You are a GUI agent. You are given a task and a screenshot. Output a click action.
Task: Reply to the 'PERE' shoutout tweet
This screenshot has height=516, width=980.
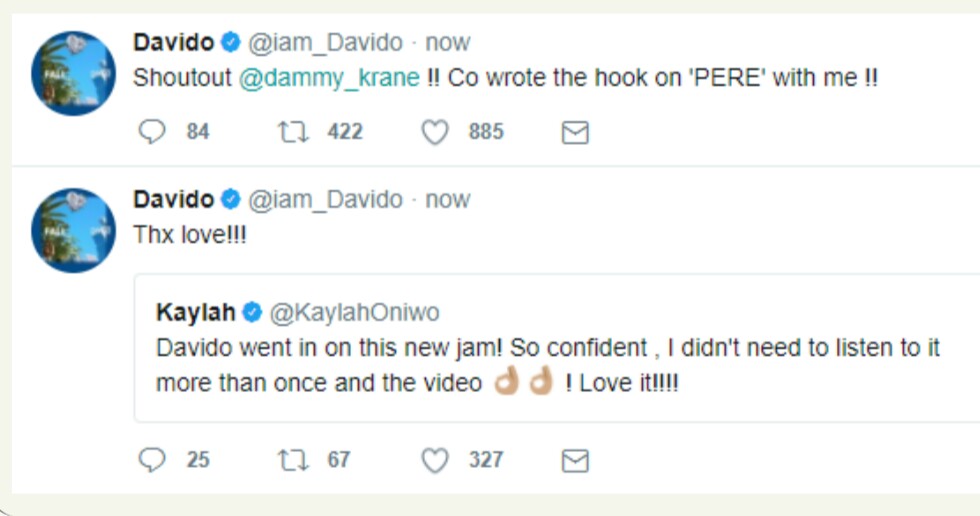point(152,132)
